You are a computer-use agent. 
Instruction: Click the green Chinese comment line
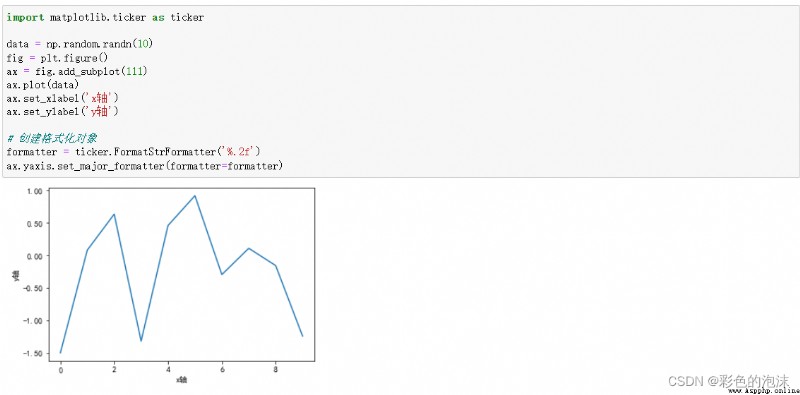(52, 138)
